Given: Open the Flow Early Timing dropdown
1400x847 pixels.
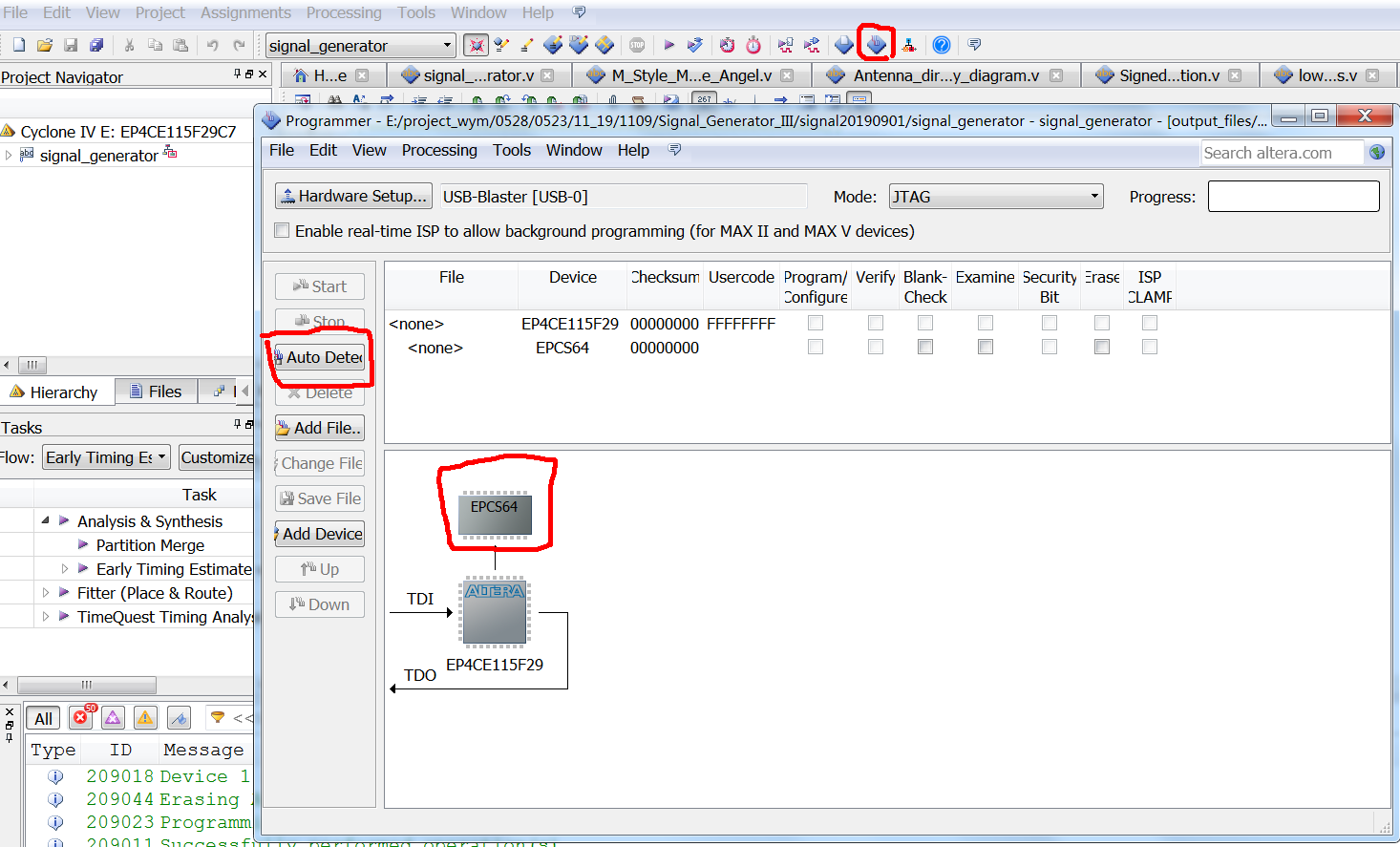Looking at the screenshot, I should [x=107, y=457].
